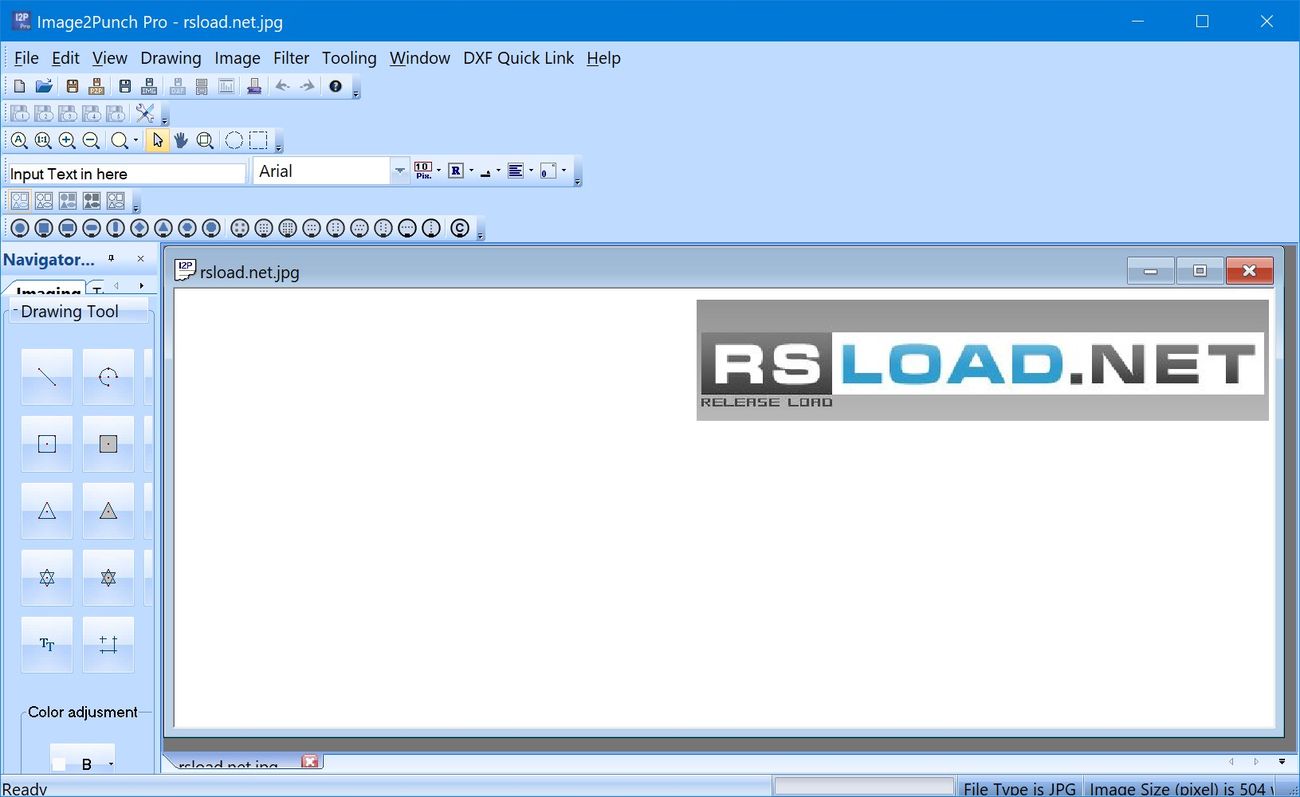Click the Zoom Out magnifier icon

[x=91, y=141]
